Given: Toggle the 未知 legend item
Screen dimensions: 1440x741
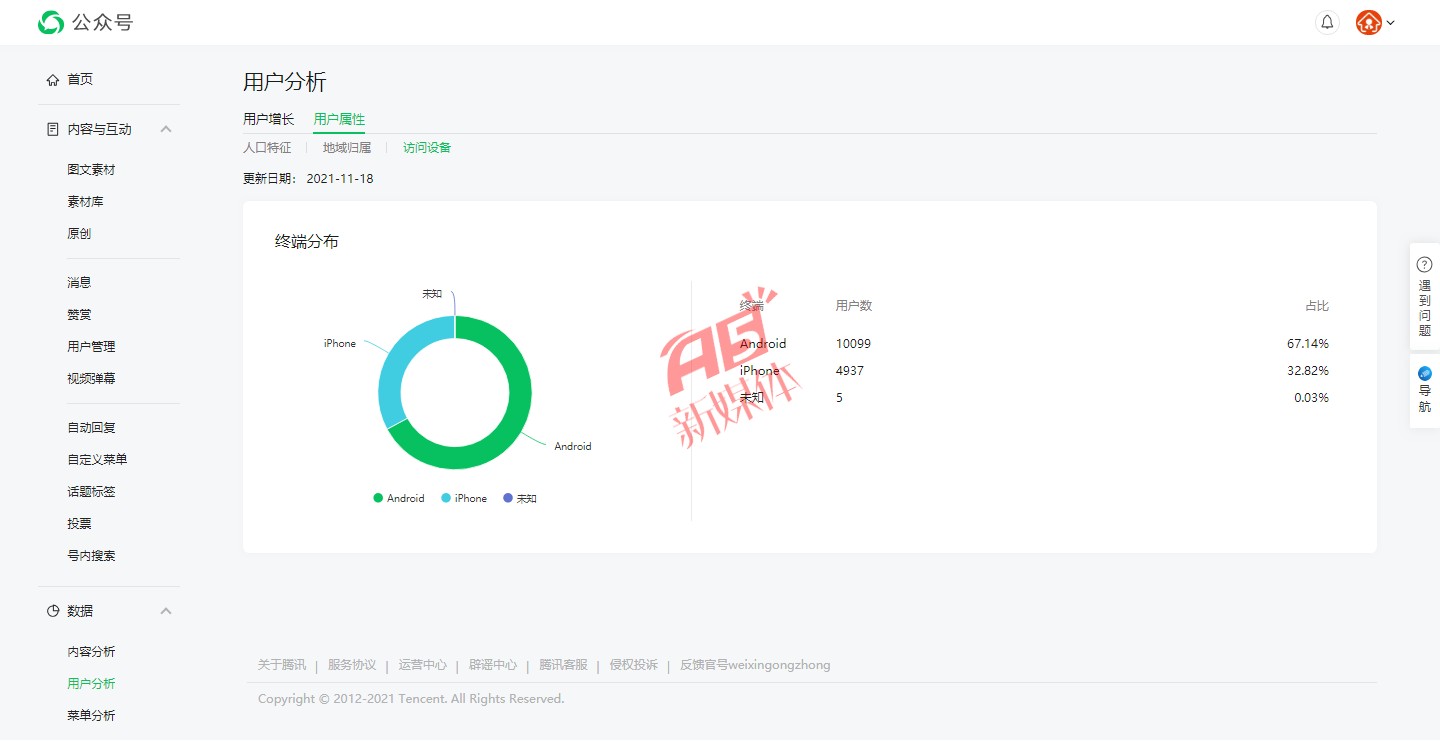Looking at the screenshot, I should (x=520, y=498).
